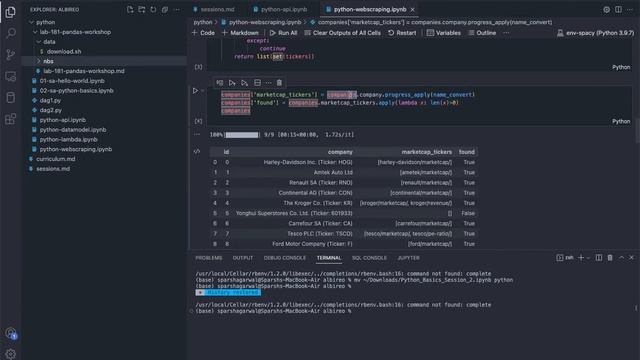640x360 pixels.
Task: Create a new folder in Explorer
Action: click(x=142, y=9)
